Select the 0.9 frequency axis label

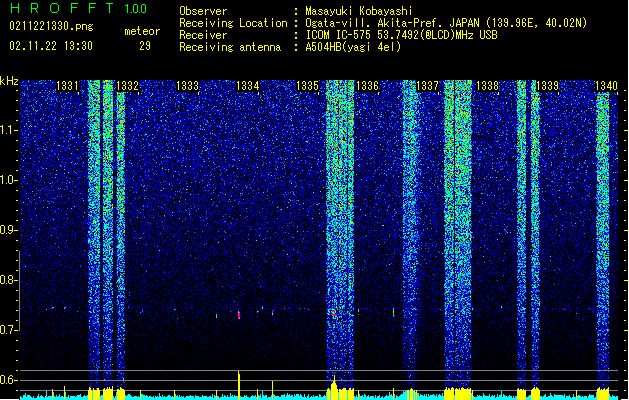point(9,230)
